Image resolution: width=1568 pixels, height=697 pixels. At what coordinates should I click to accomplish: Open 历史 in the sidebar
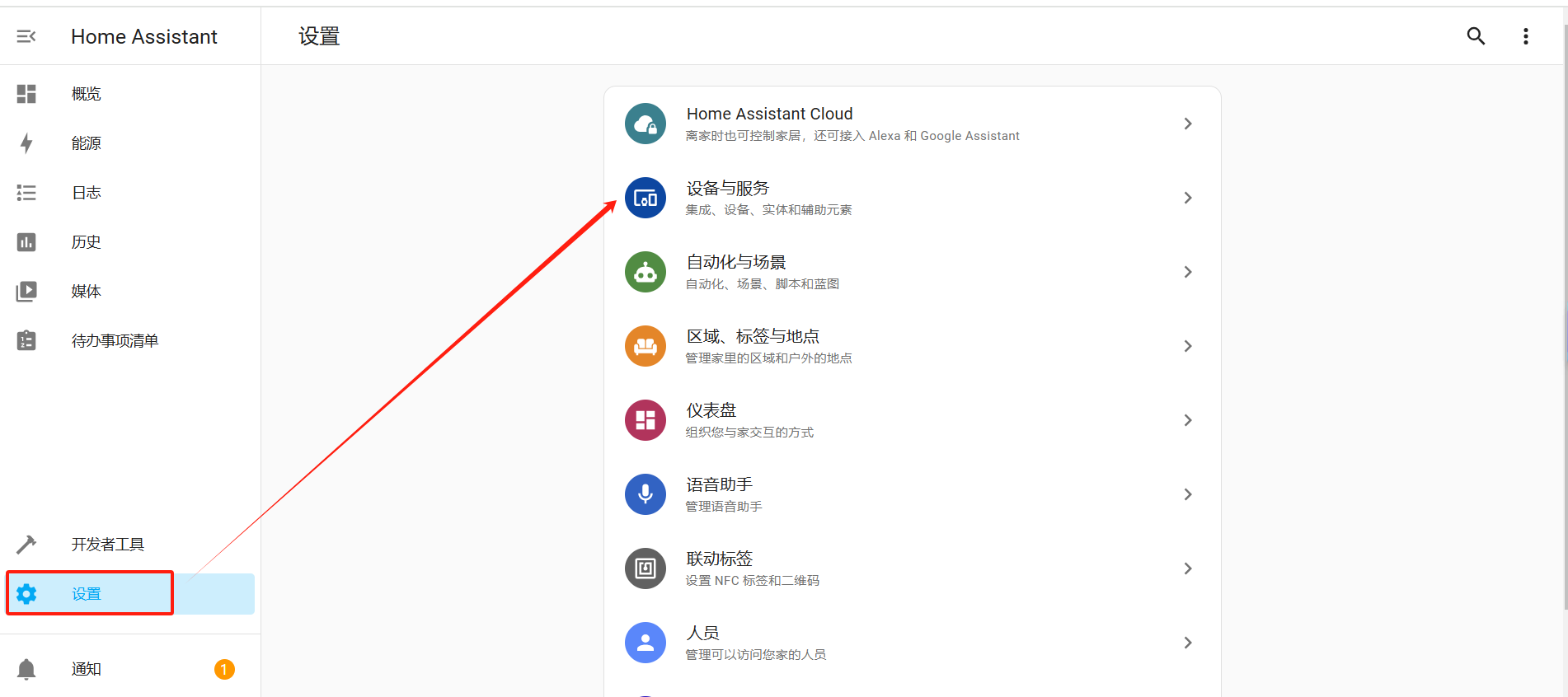130,242
